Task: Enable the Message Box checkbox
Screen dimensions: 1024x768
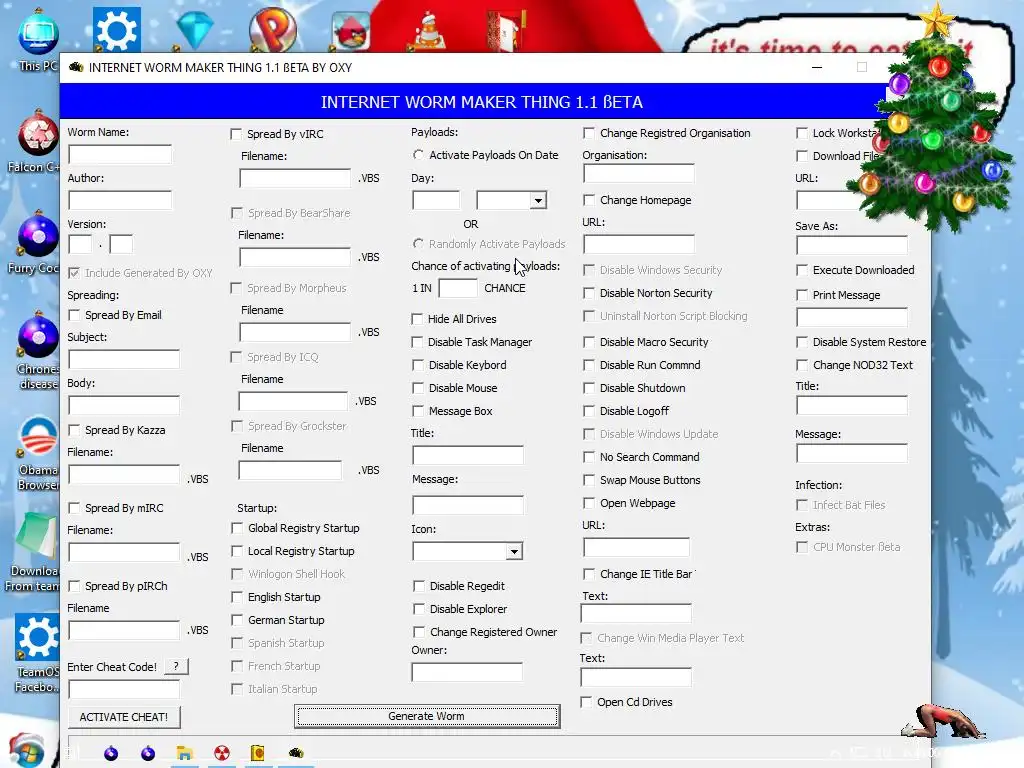Action: click(x=418, y=411)
